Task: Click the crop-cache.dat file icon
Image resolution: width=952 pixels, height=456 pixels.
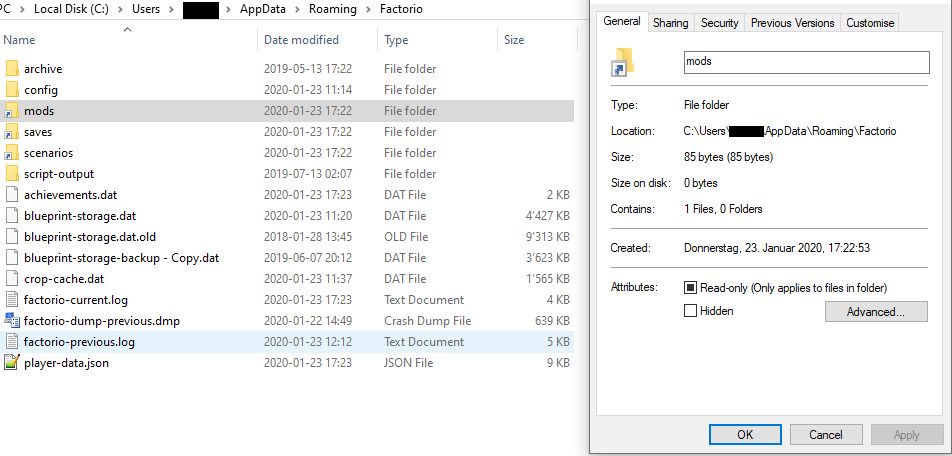Action: coord(12,279)
